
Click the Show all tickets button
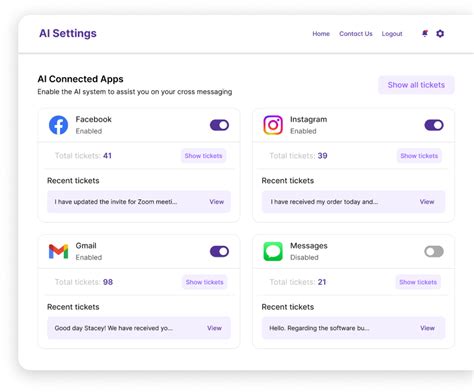(416, 85)
